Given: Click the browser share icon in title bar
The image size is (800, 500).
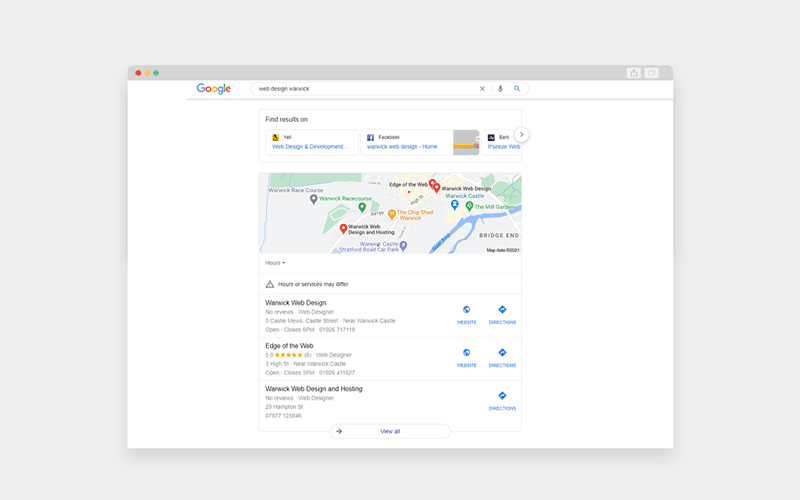Looking at the screenshot, I should [x=634, y=73].
